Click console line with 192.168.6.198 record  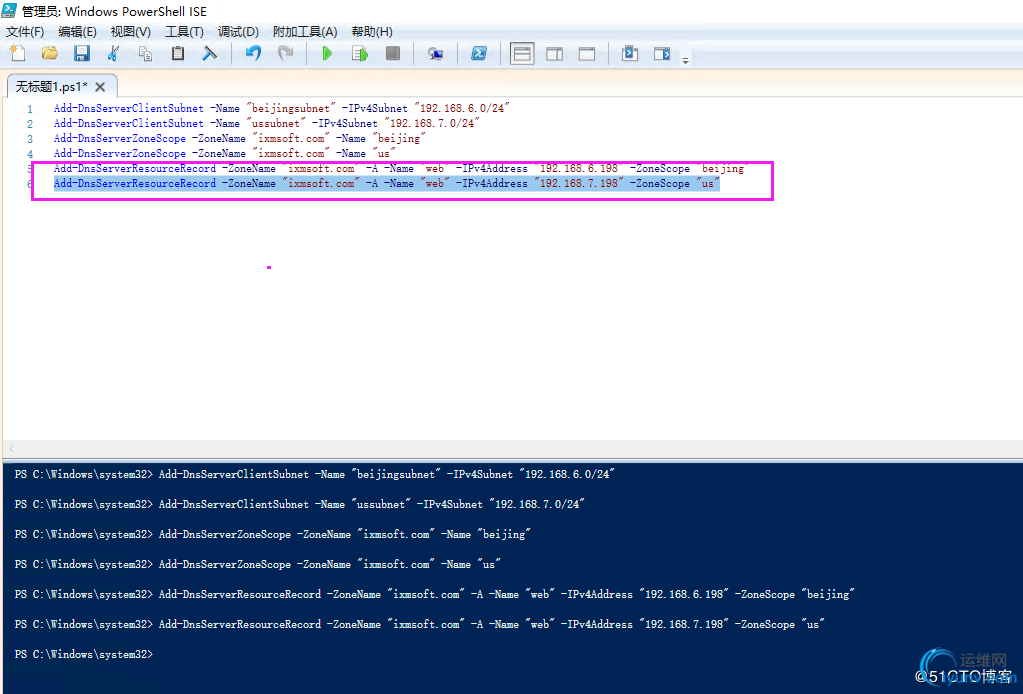click(435, 594)
